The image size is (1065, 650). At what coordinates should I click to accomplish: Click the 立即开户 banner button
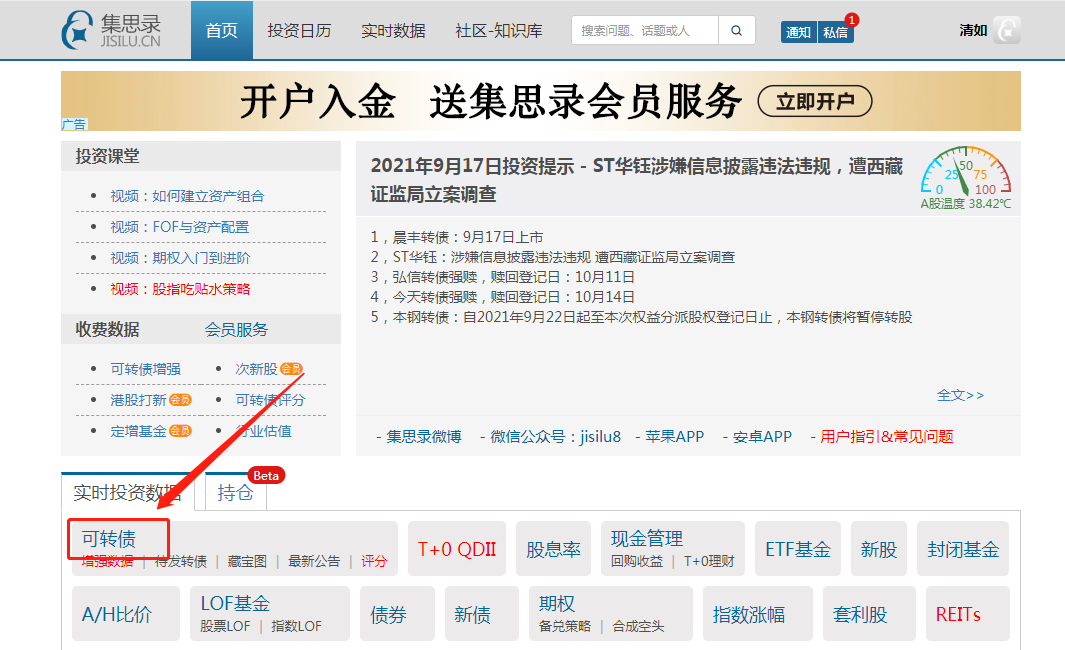[815, 101]
